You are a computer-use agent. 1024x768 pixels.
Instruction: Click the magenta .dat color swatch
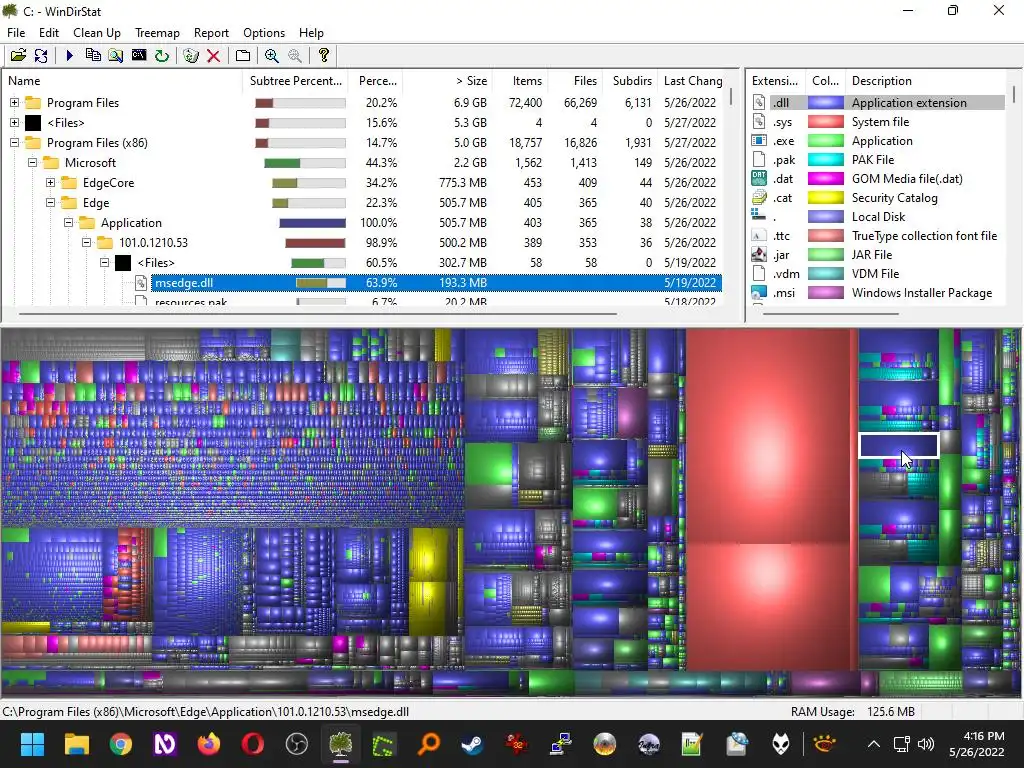pos(825,178)
